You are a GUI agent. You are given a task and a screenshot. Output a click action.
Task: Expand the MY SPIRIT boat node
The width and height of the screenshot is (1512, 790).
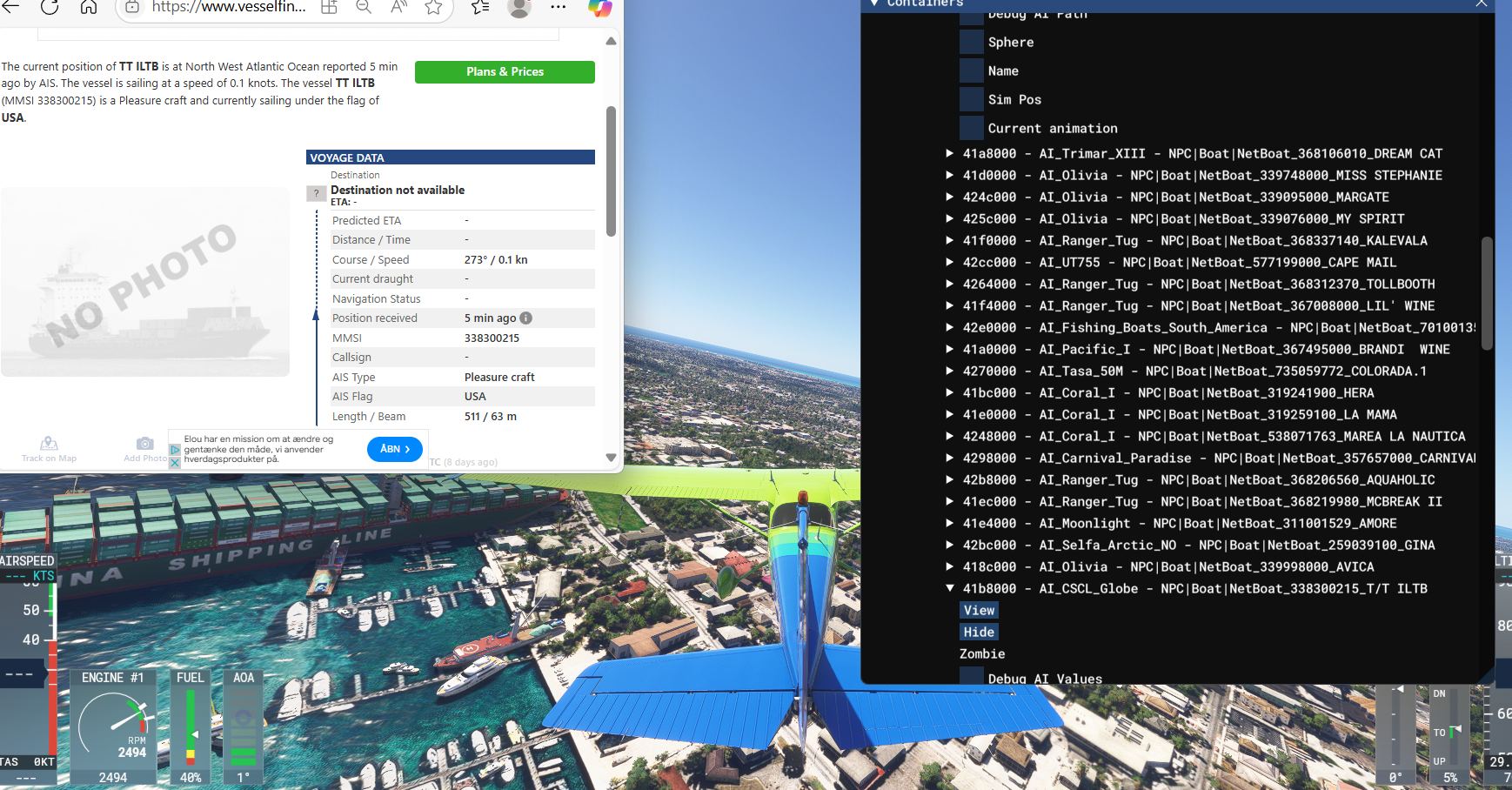point(950,218)
